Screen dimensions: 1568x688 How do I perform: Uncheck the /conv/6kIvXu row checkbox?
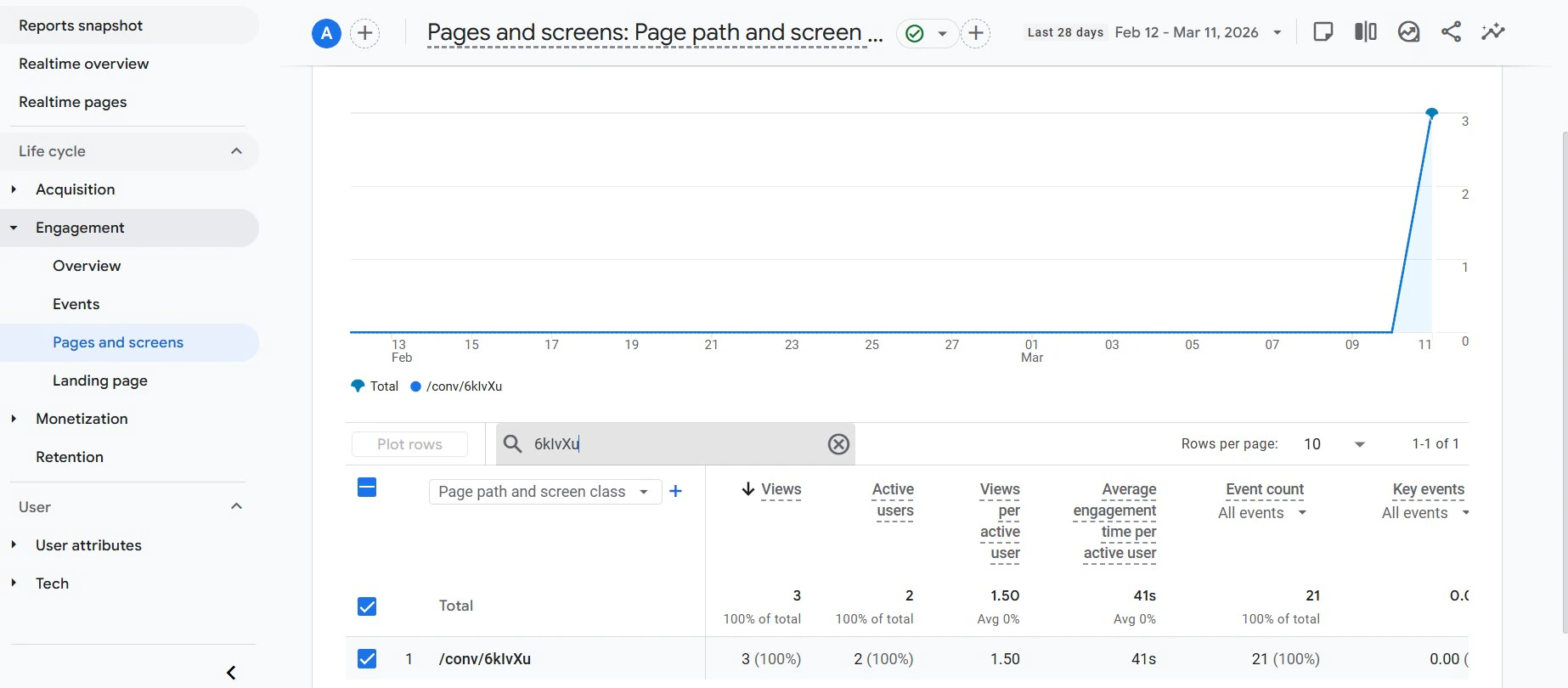click(367, 658)
